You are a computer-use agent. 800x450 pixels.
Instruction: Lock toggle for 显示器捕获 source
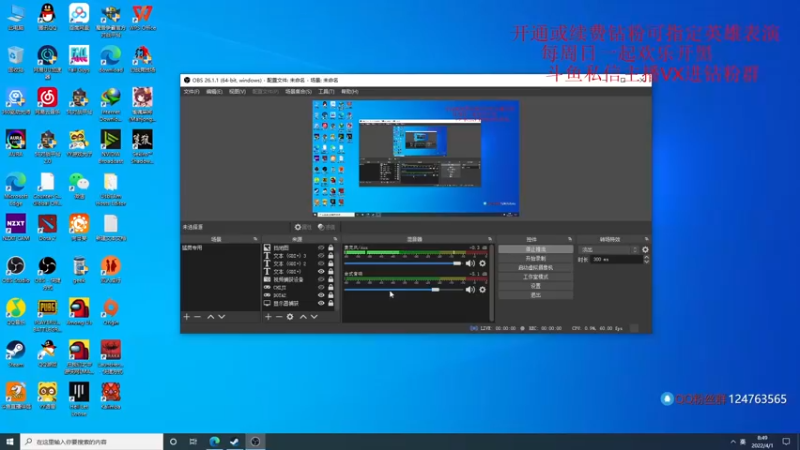(331, 303)
